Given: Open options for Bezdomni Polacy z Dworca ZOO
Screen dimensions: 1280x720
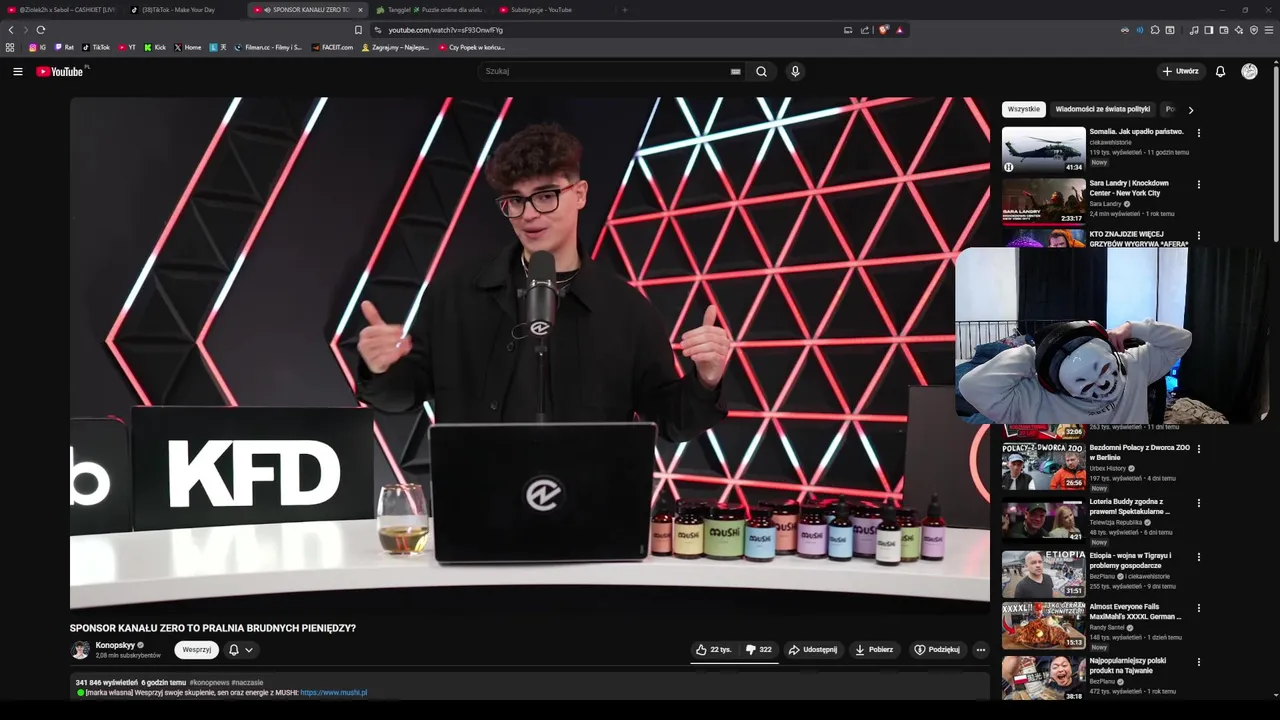Looking at the screenshot, I should coord(1199,449).
